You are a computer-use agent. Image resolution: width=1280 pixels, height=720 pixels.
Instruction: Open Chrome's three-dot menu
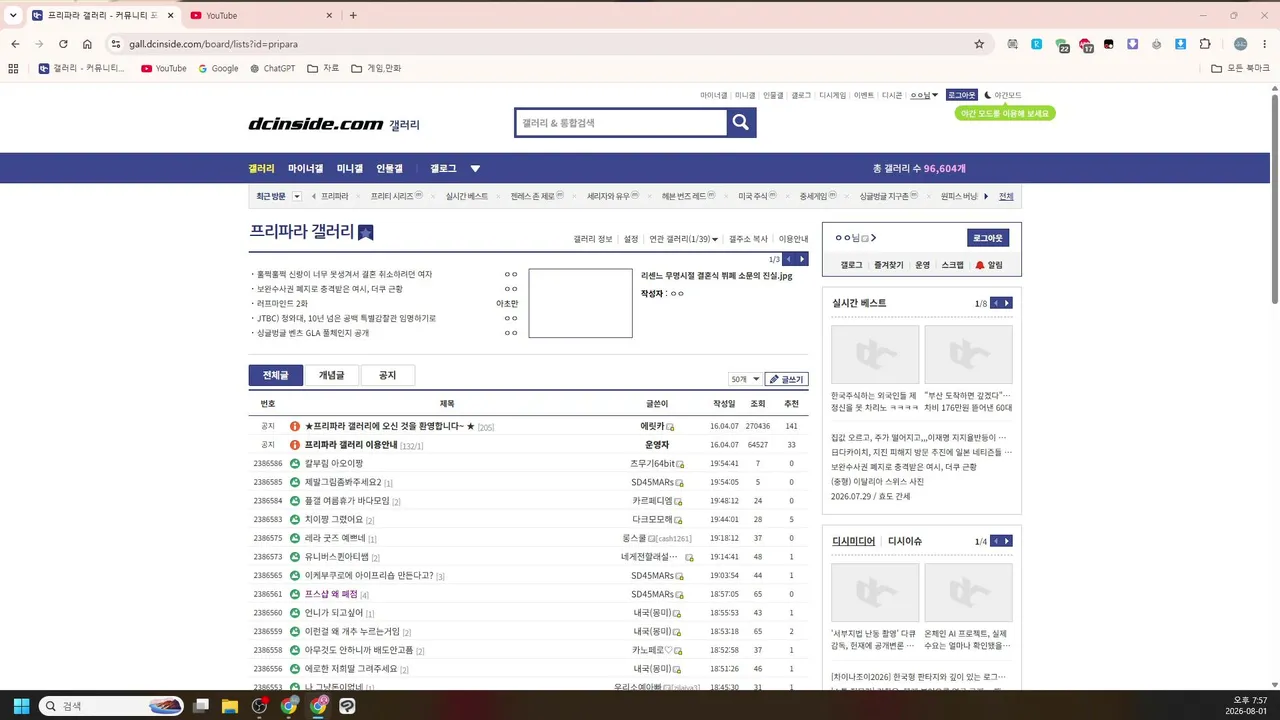[x=1265, y=44]
